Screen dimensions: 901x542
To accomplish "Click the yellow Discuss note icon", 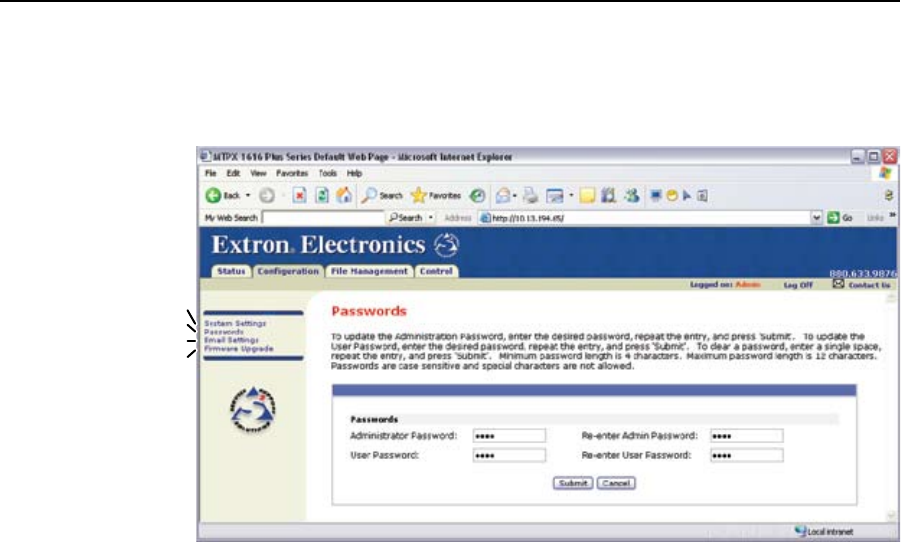I will 587,195.
